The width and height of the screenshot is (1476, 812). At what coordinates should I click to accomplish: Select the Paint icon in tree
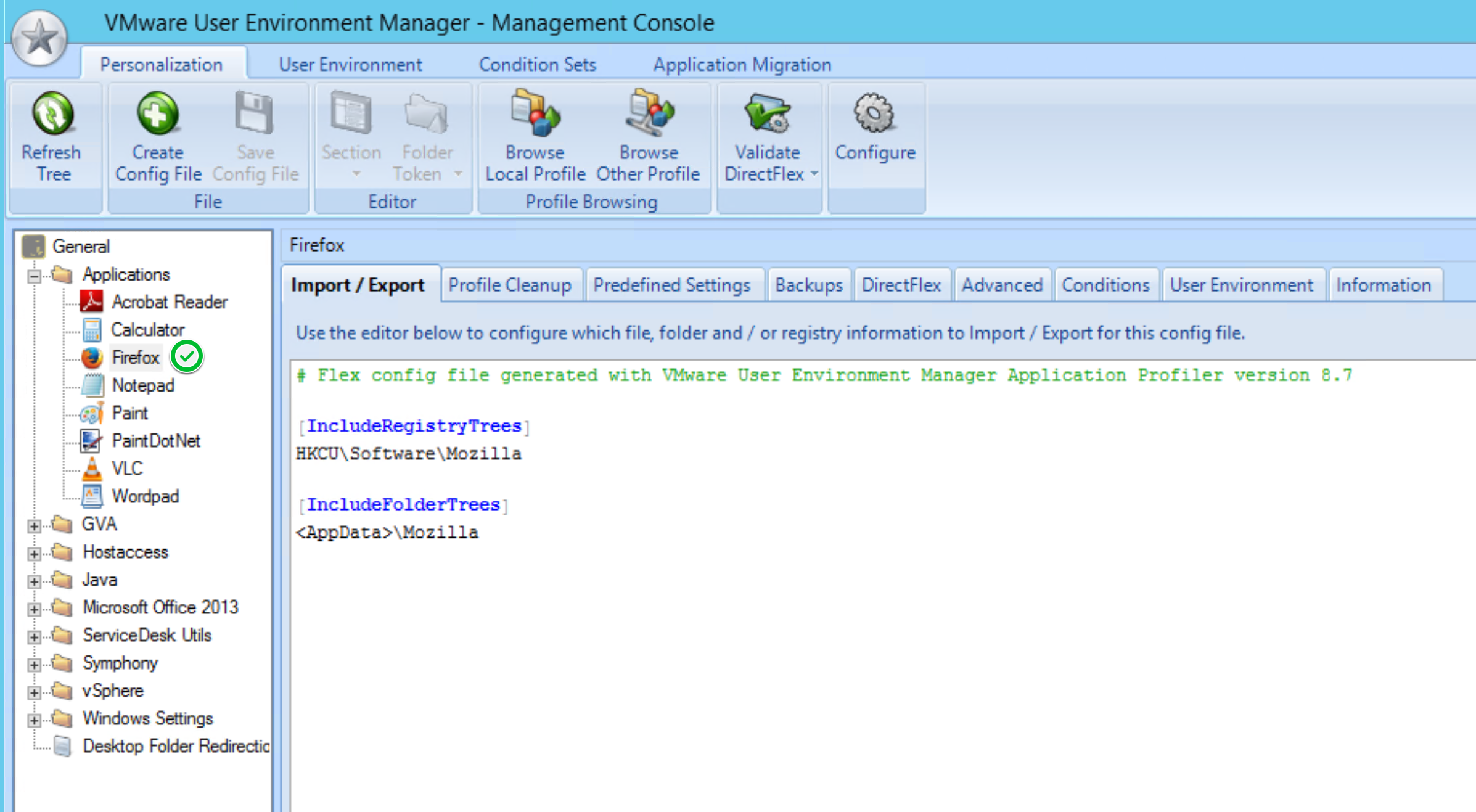pyautogui.click(x=92, y=412)
